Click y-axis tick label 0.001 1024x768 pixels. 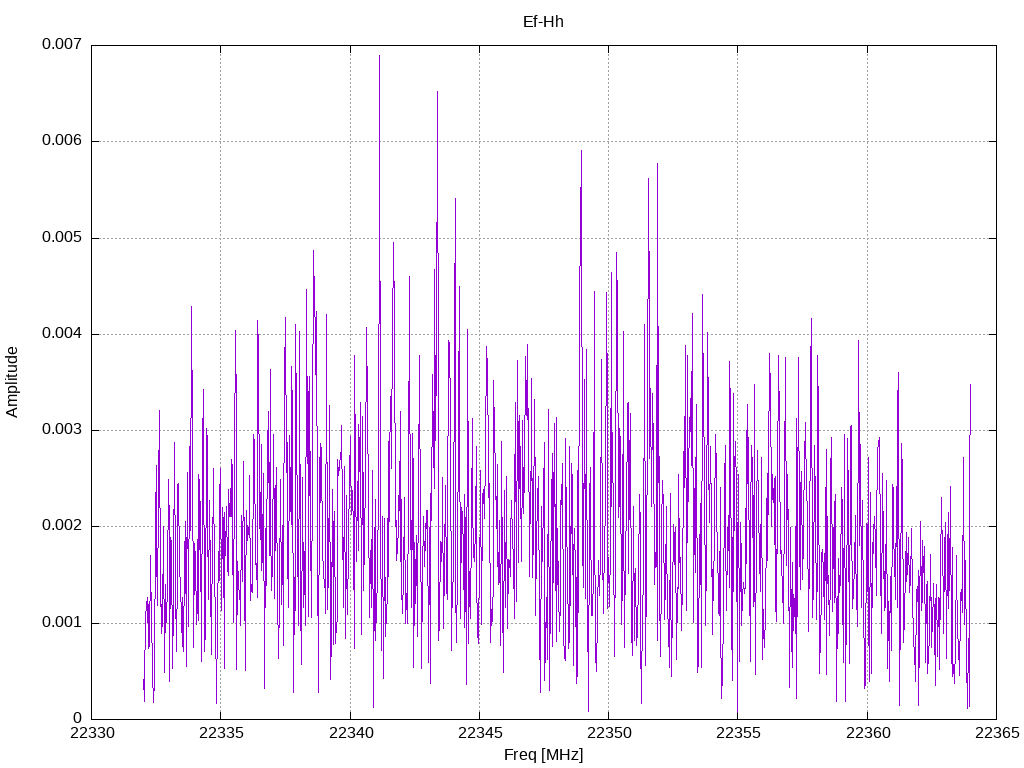pos(62,622)
